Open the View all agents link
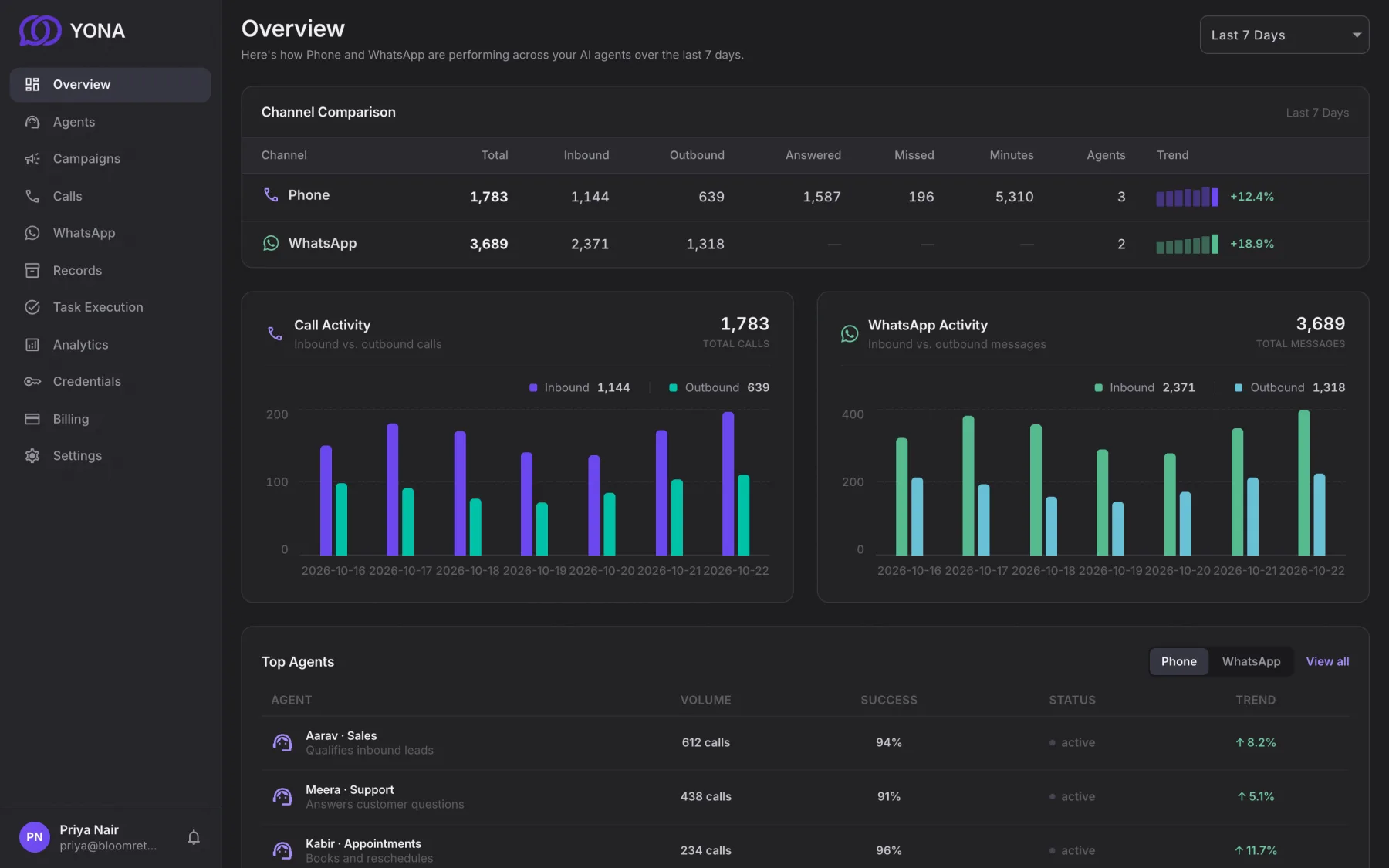Image resolution: width=1389 pixels, height=868 pixels. (1327, 661)
